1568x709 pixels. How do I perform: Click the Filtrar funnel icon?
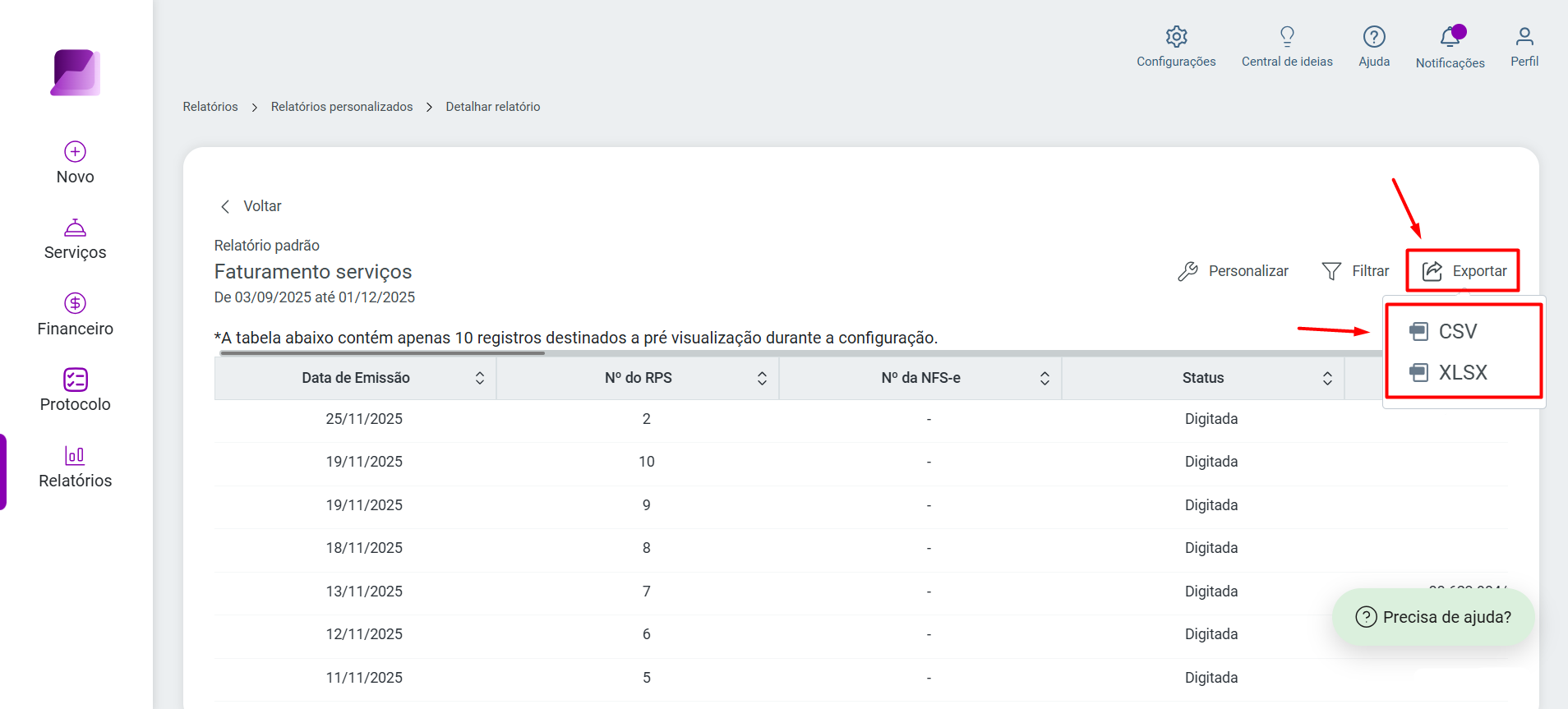(x=1331, y=271)
